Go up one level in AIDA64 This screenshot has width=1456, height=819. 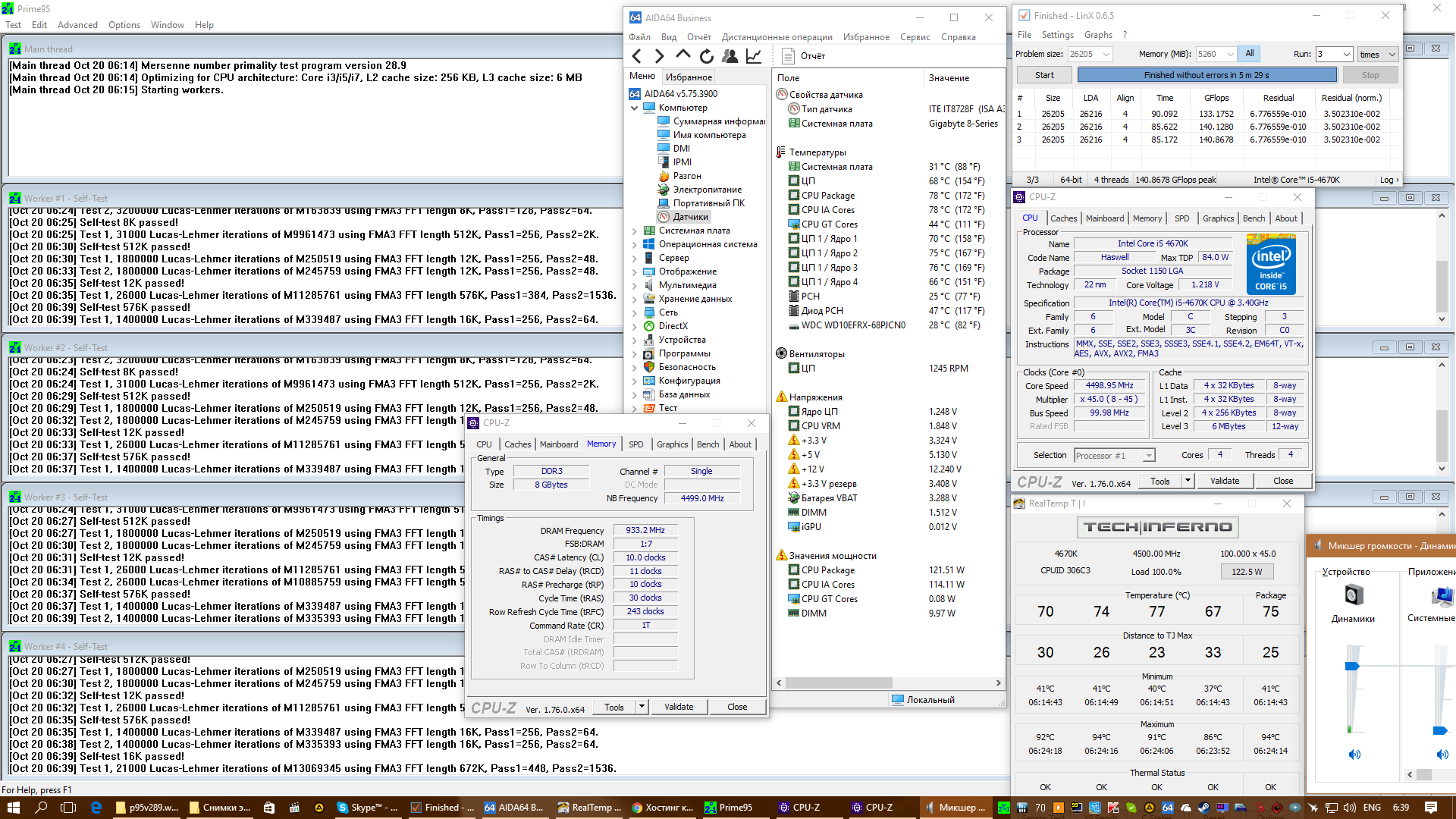[683, 55]
